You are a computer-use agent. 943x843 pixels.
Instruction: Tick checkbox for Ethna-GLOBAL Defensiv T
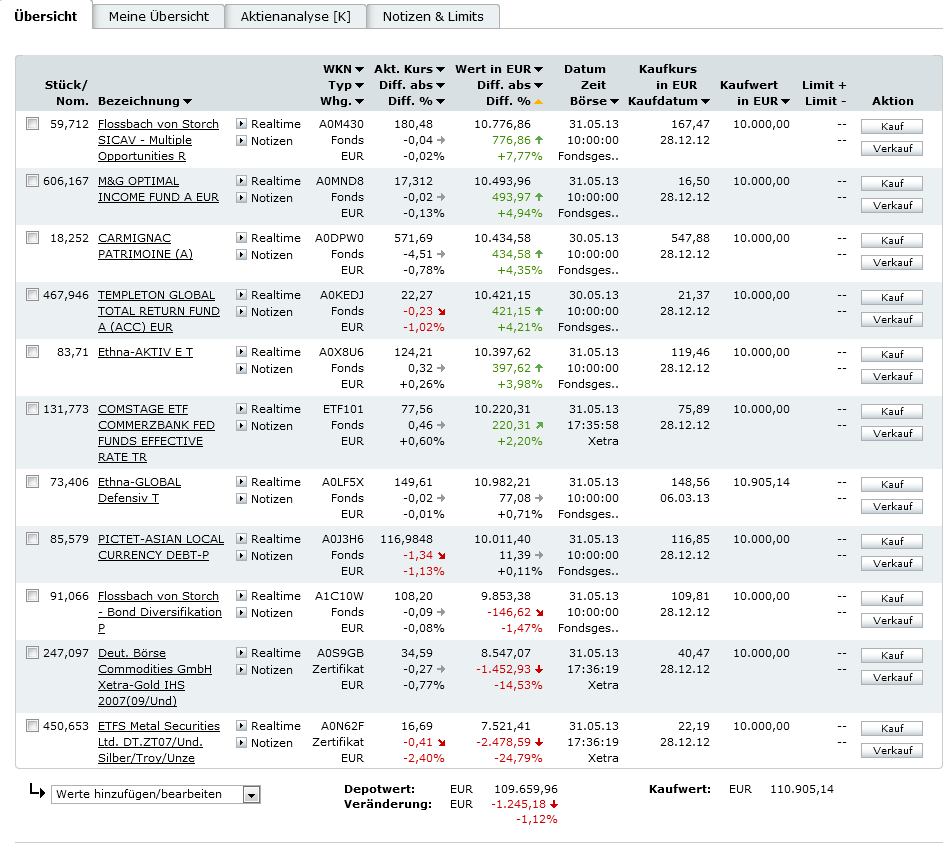point(32,482)
